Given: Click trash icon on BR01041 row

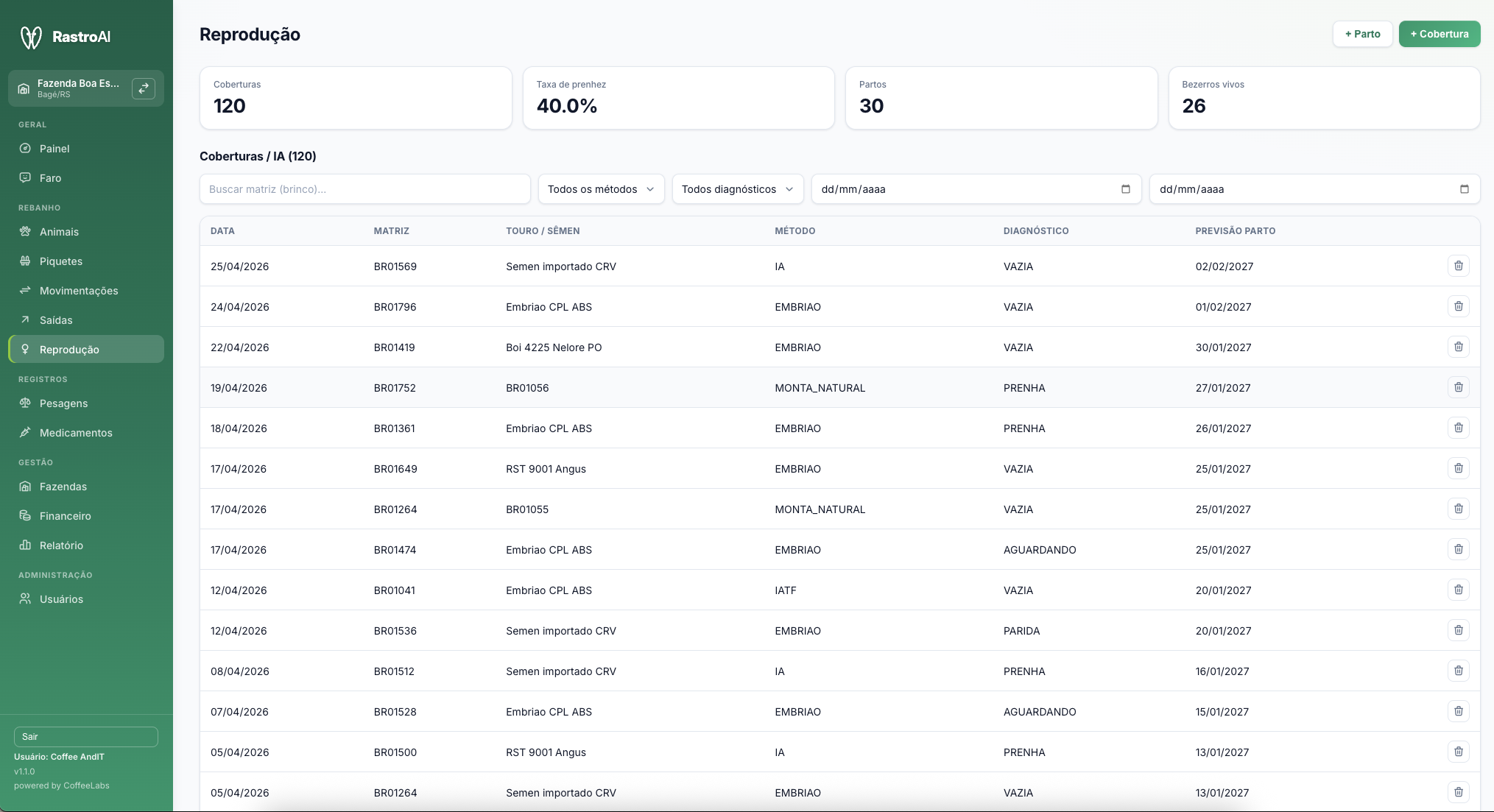Looking at the screenshot, I should click(x=1458, y=590).
